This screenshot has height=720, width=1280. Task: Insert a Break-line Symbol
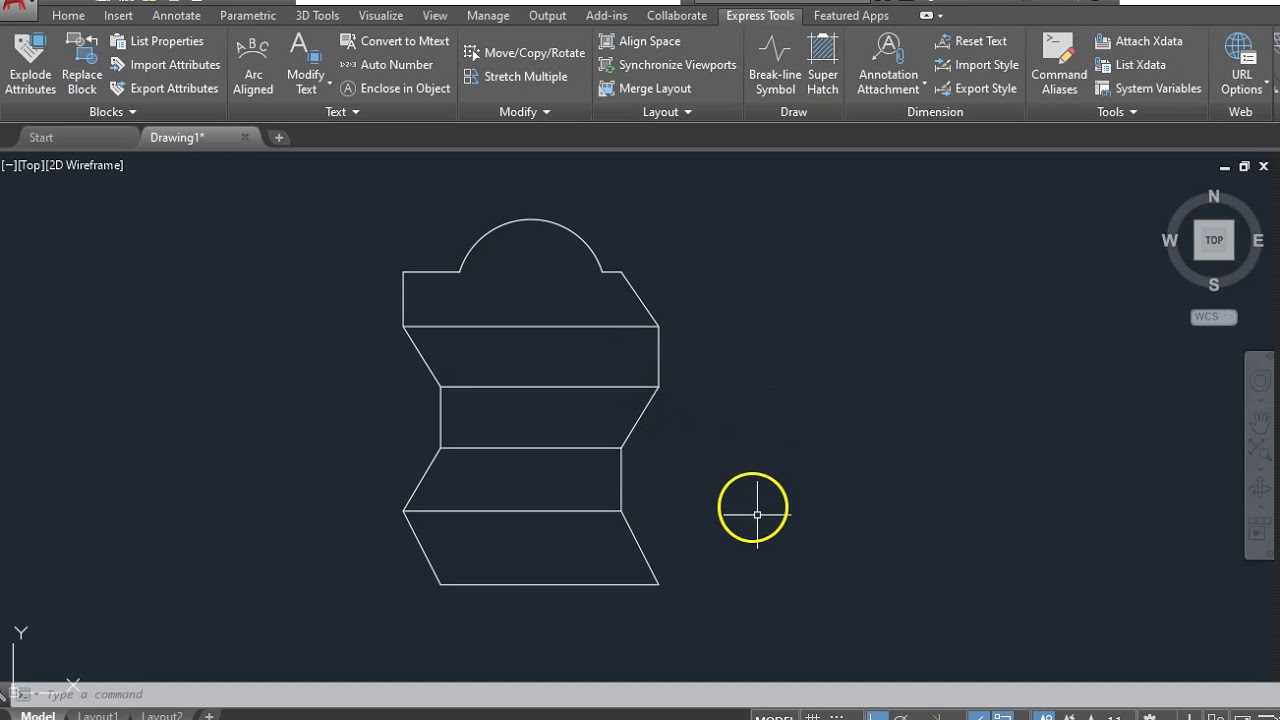click(775, 64)
